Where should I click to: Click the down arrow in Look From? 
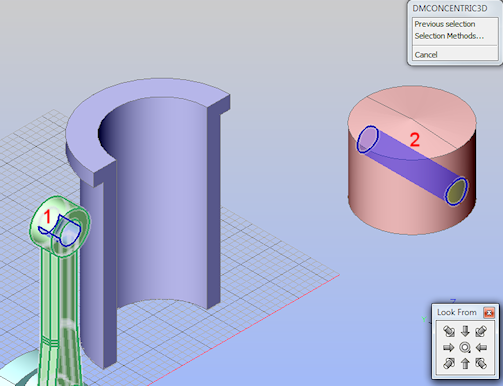pos(465,331)
